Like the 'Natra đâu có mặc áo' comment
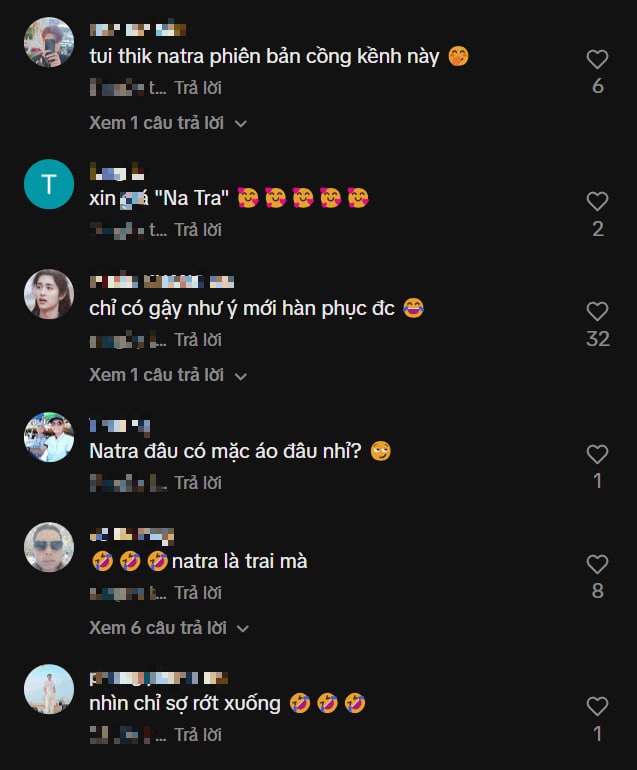The width and height of the screenshot is (637, 770). pyautogui.click(x=597, y=455)
